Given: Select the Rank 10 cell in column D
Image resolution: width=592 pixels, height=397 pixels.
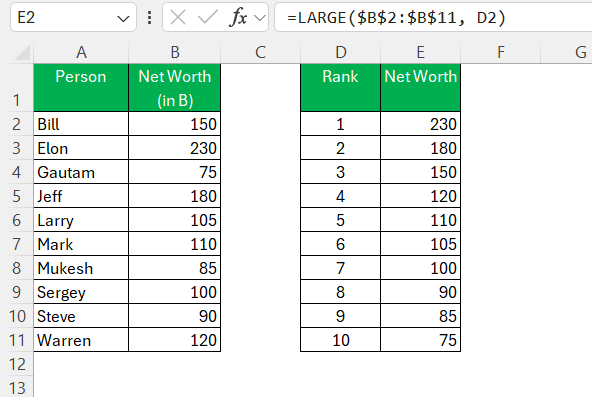Looking at the screenshot, I should [341, 340].
